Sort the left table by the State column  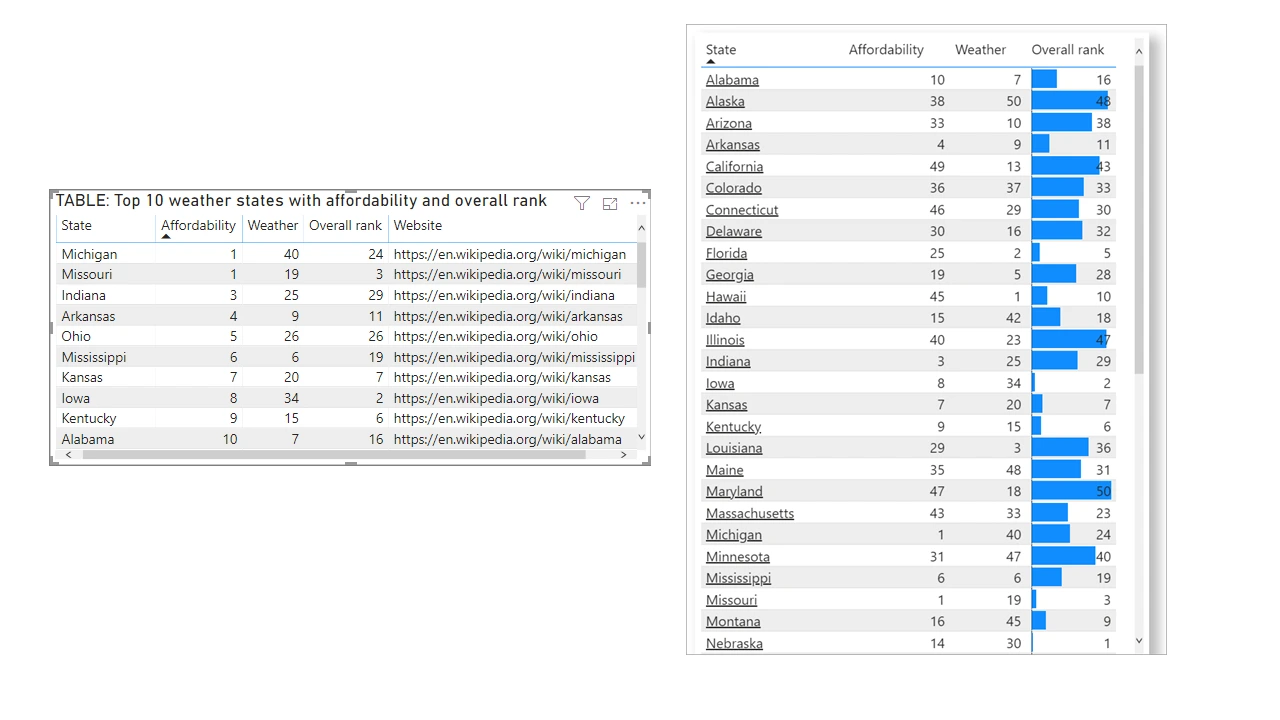pos(76,226)
